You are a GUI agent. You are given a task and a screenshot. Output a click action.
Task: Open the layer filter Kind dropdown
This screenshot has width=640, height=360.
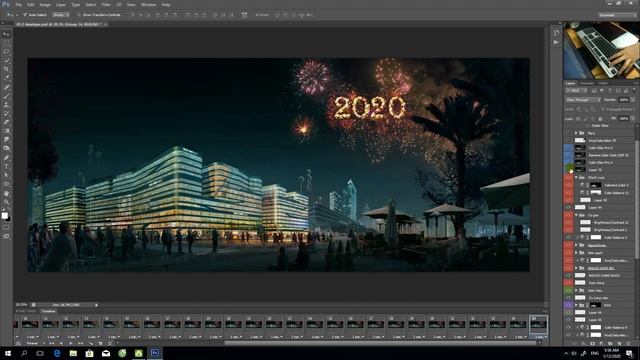(575, 91)
